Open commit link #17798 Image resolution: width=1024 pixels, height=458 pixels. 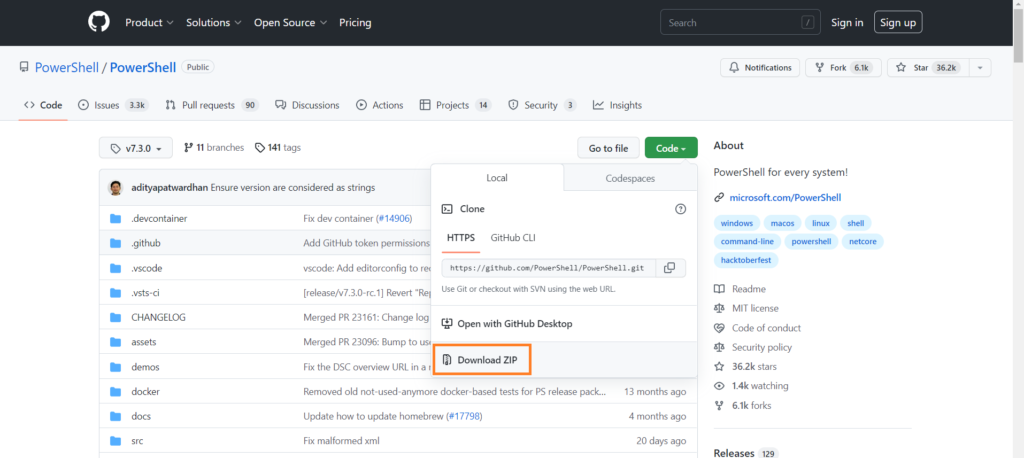tap(464, 416)
